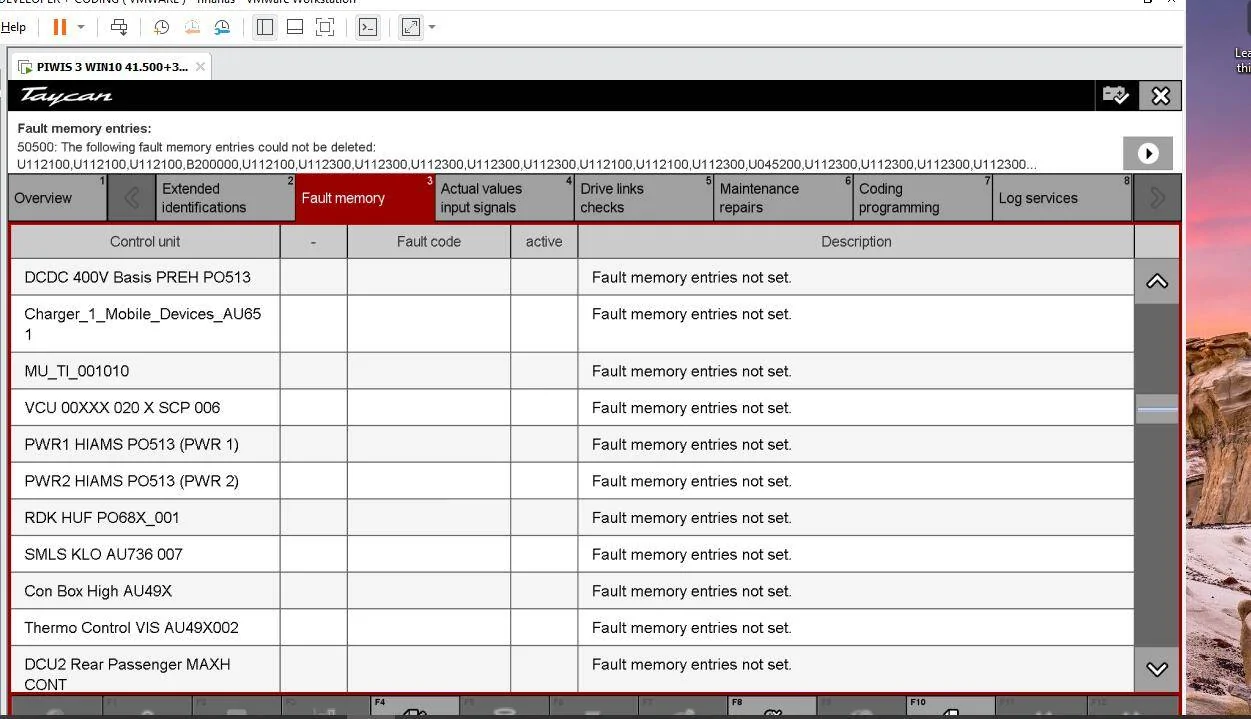Viewport: 1251px width, 719px height.
Task: Switch to the Overview tab
Action: [57, 198]
